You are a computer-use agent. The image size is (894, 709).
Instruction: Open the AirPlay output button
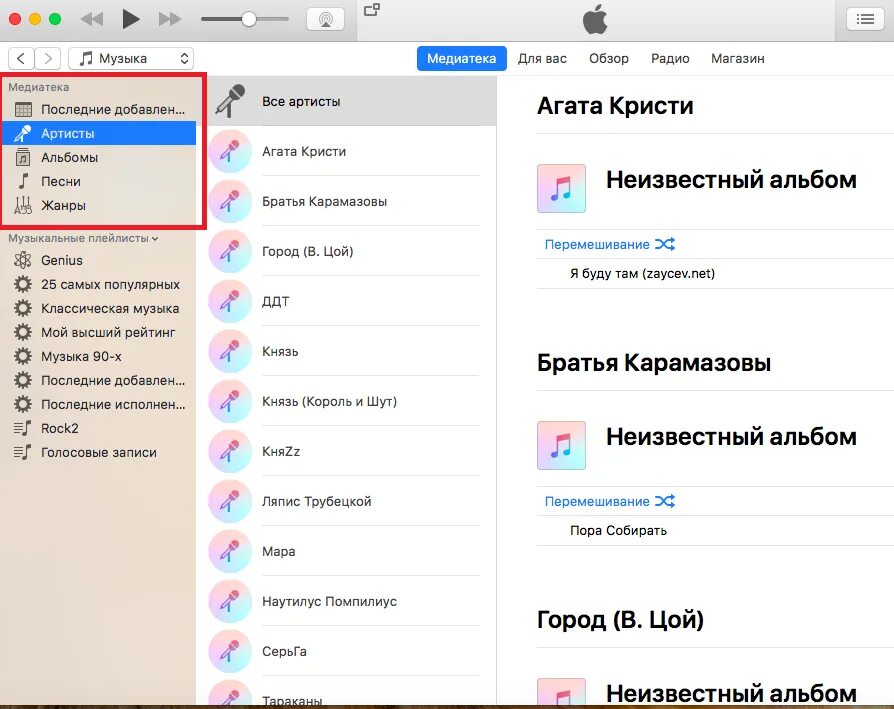[326, 19]
